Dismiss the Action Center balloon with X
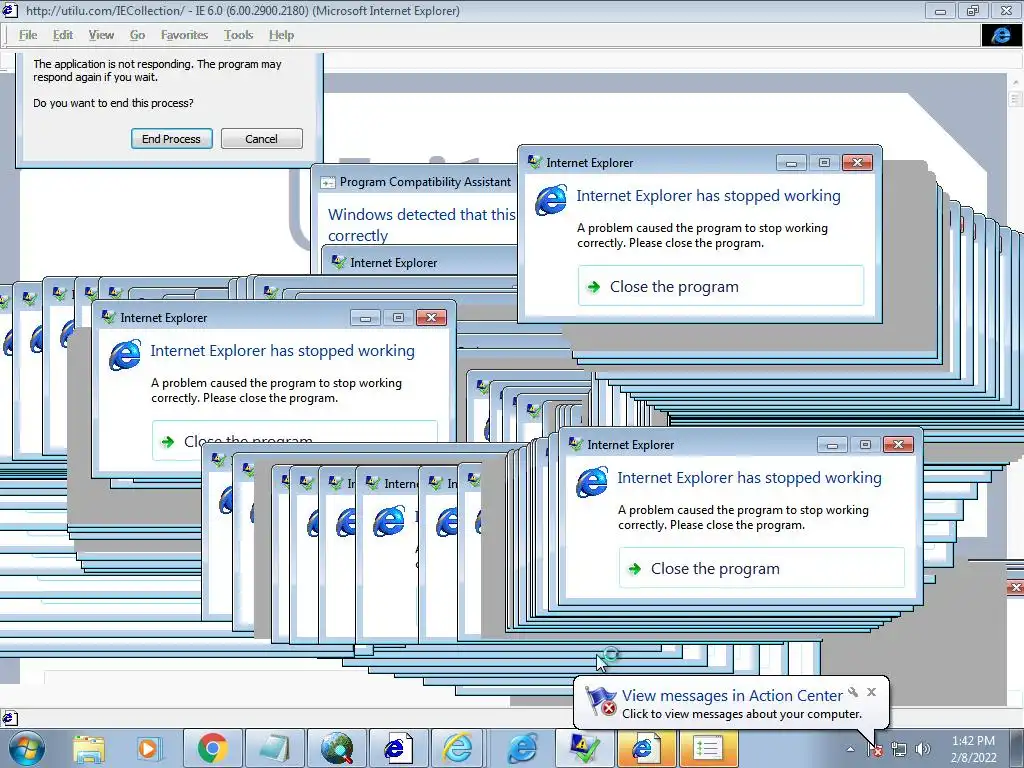 (x=871, y=692)
